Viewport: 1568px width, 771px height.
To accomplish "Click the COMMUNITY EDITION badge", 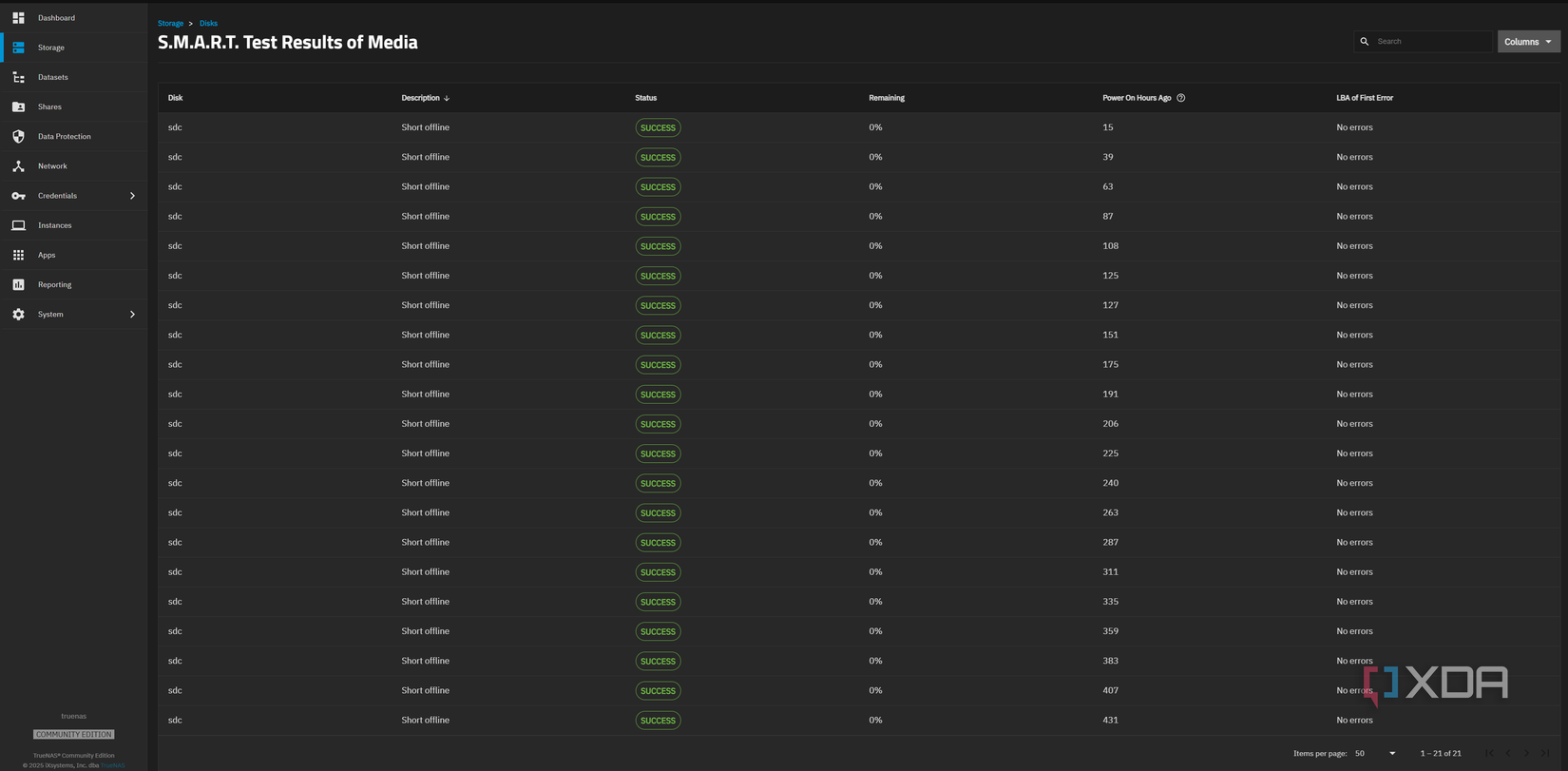I will coord(73,734).
